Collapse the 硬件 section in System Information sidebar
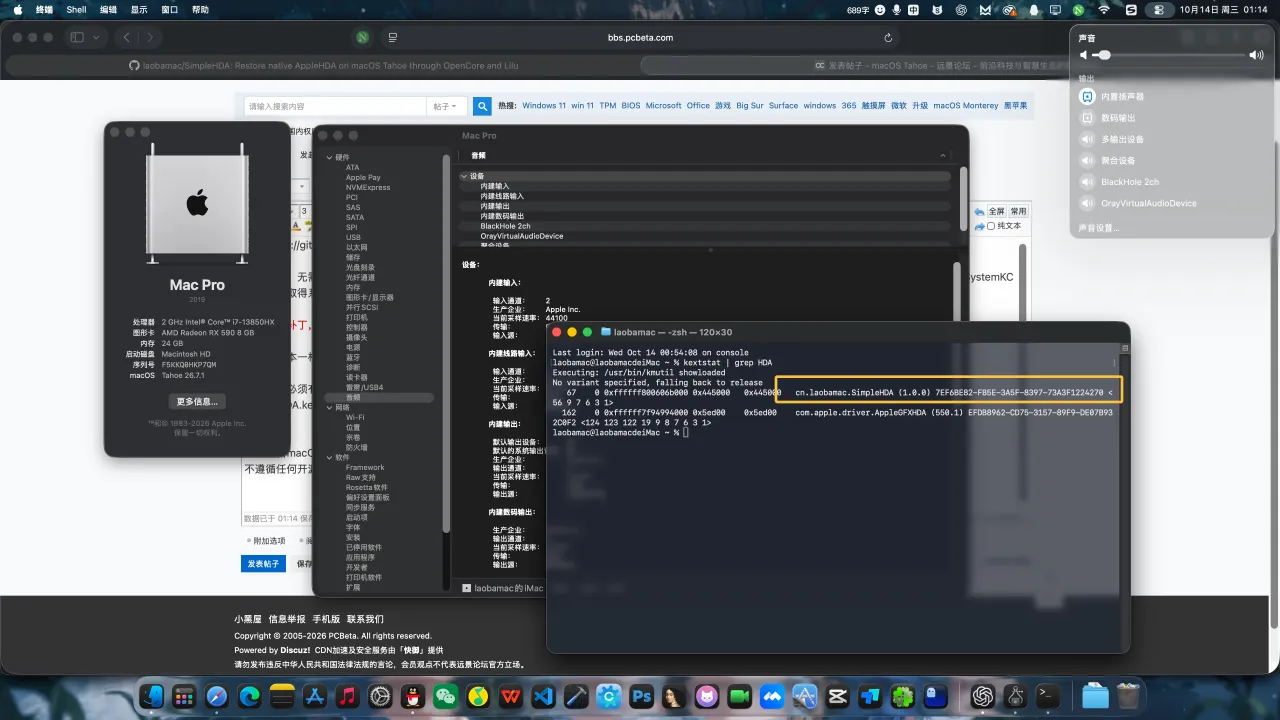Screen dimensions: 1280x720 click(x=329, y=157)
